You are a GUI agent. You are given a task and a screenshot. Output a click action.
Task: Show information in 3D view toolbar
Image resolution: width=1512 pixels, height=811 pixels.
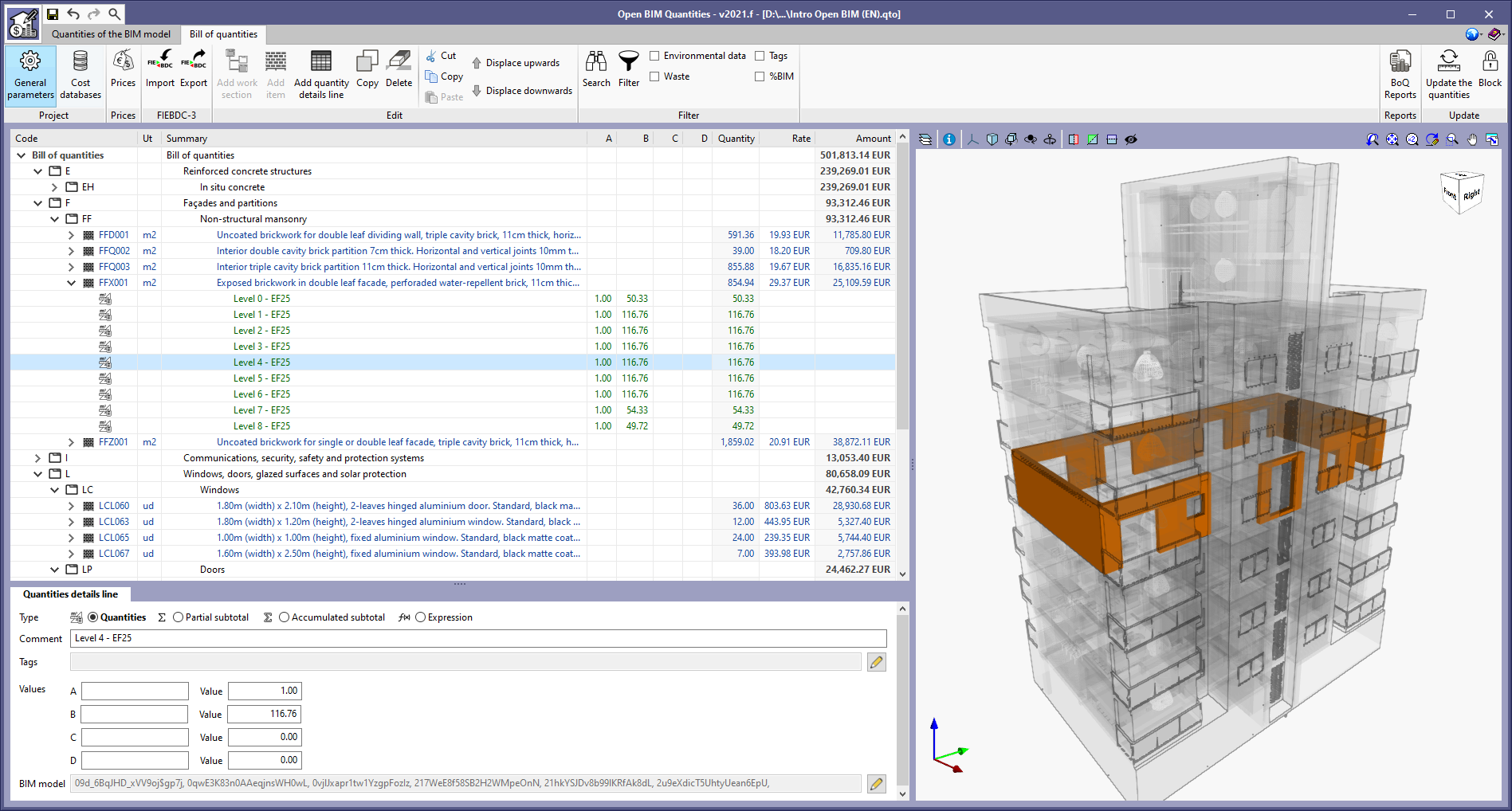pos(949,139)
